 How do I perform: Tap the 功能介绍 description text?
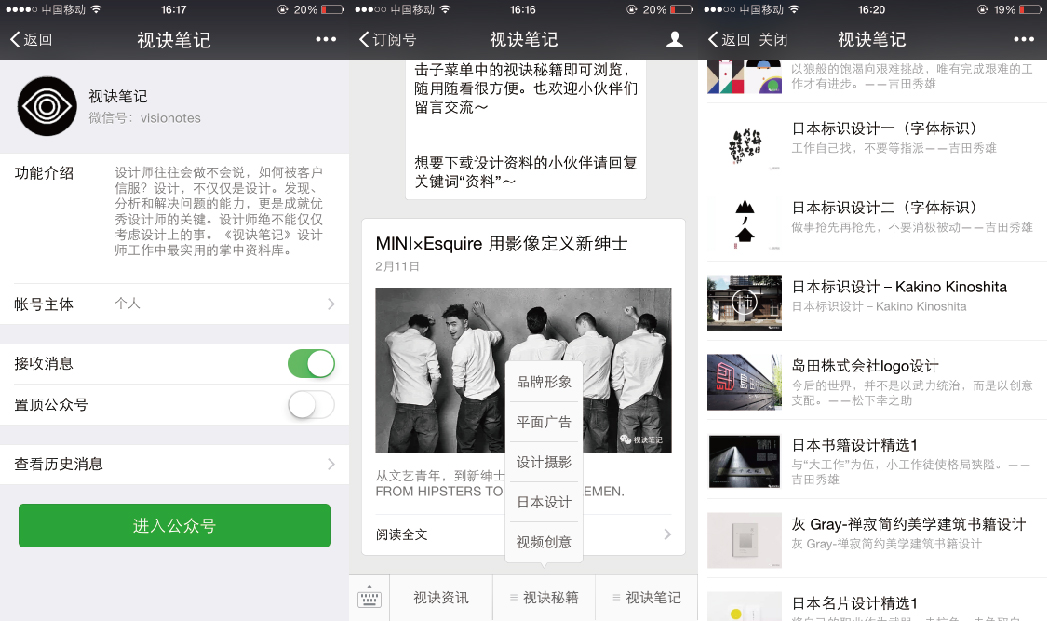click(218, 212)
